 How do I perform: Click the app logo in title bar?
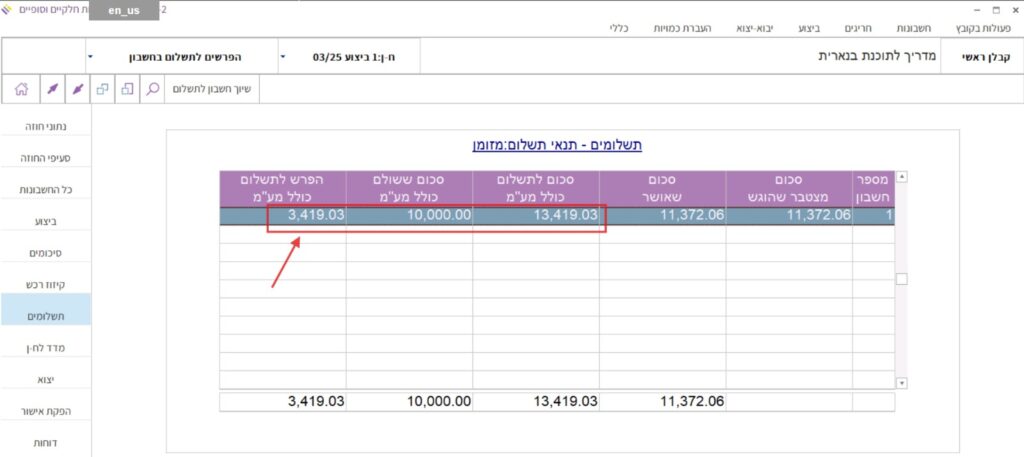(8, 9)
